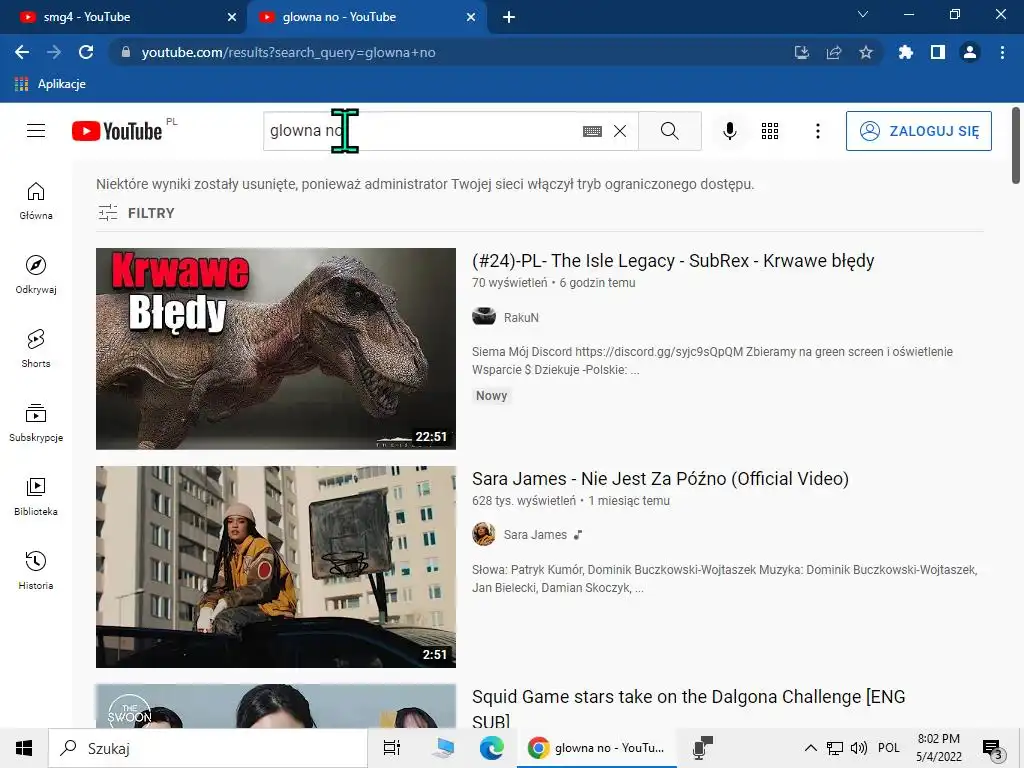1024x768 pixels.
Task: Bookmark this page with the star
Action: [866, 52]
